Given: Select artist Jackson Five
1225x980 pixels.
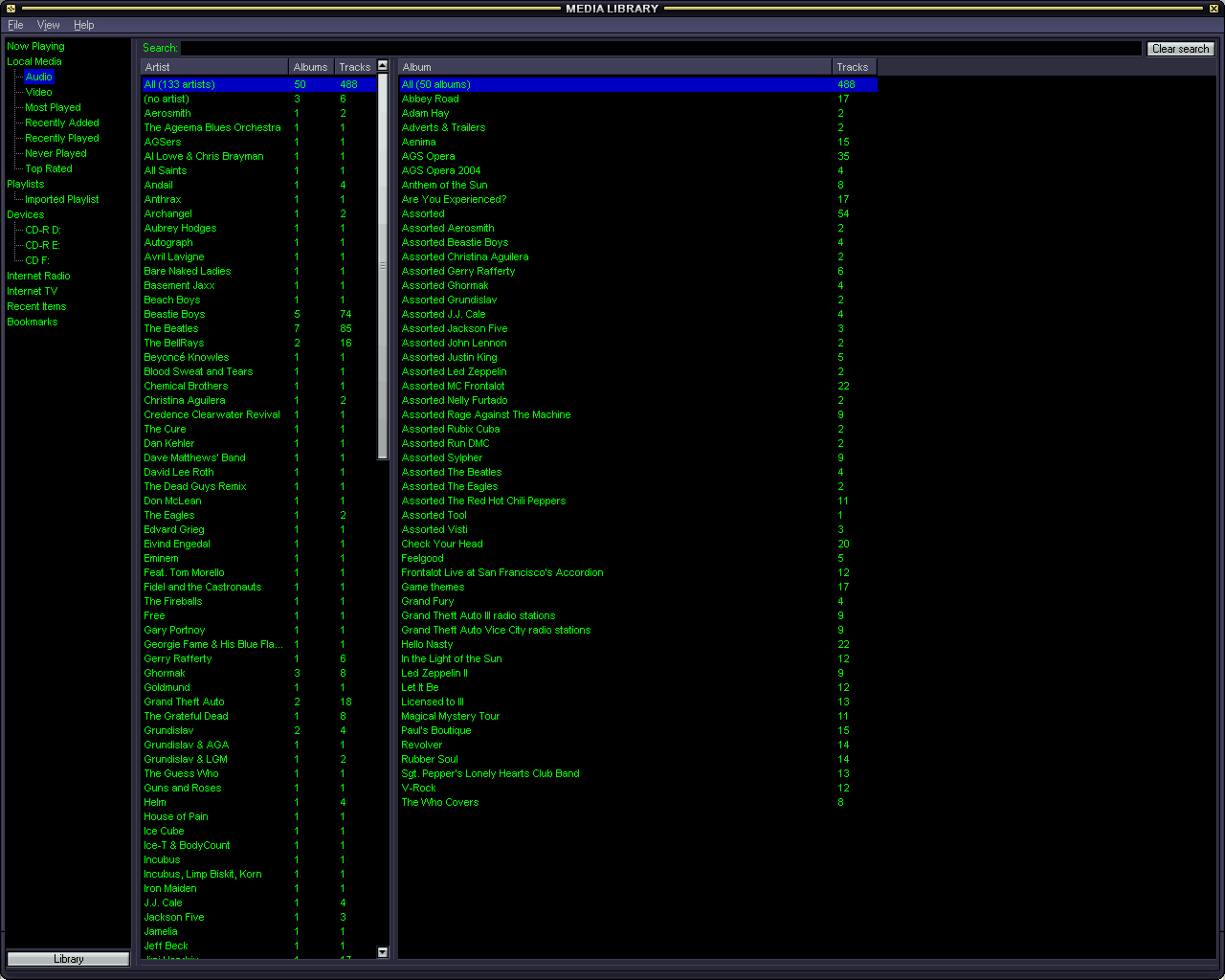Looking at the screenshot, I should (258, 917).
